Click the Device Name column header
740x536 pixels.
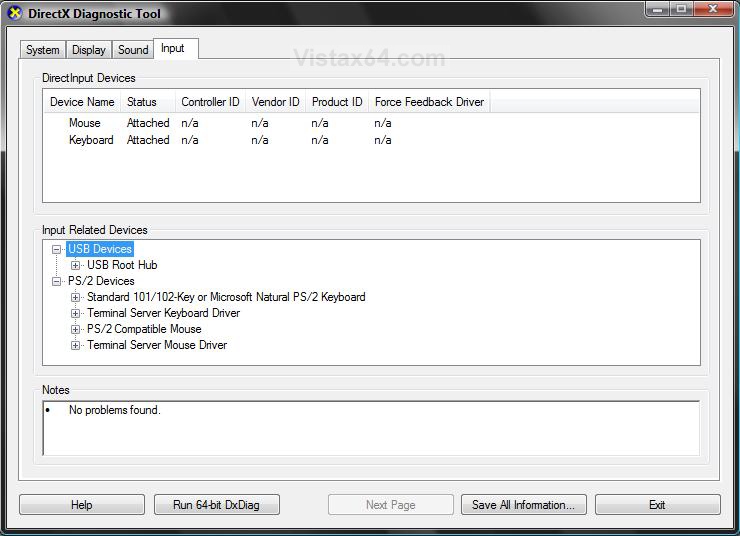tap(82, 102)
